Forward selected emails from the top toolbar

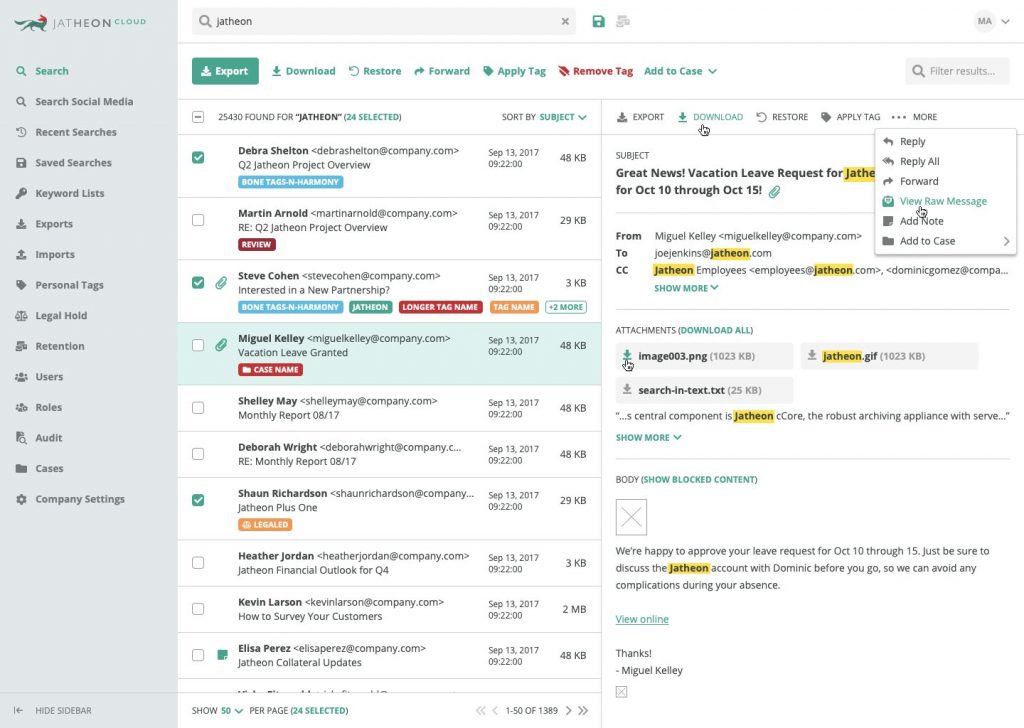click(x=442, y=71)
